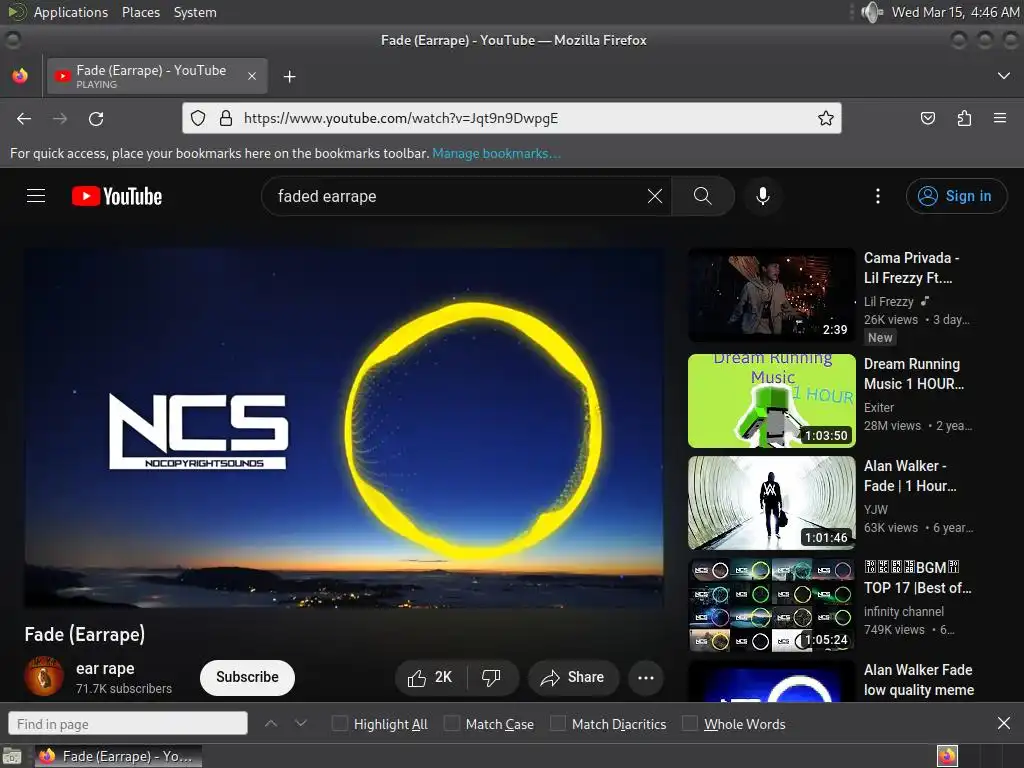1024x768 pixels.
Task: Click the infinity channel name
Action: tap(903, 611)
